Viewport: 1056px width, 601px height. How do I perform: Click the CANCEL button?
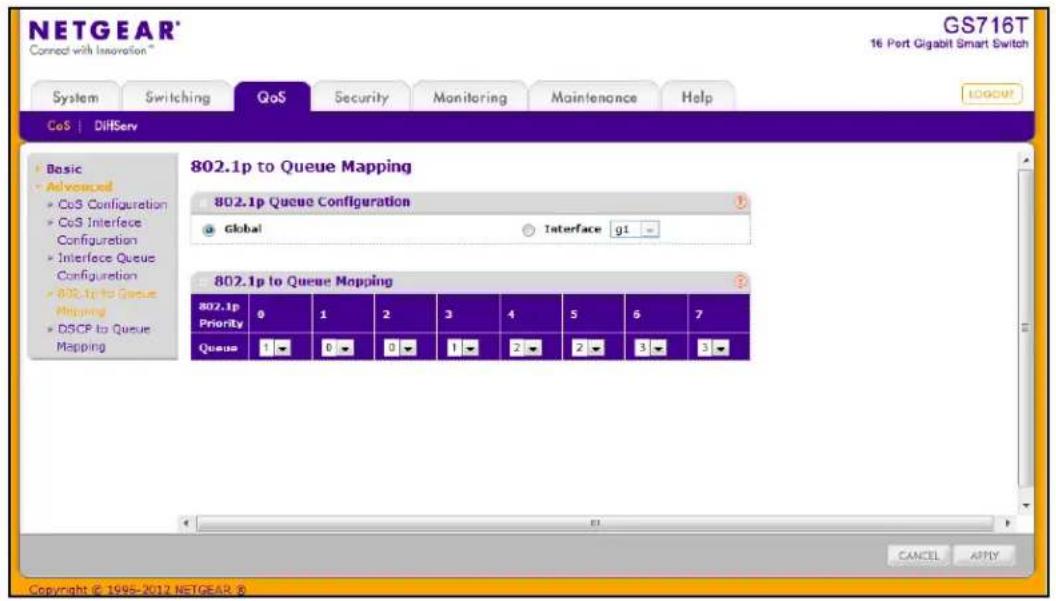pos(919,556)
